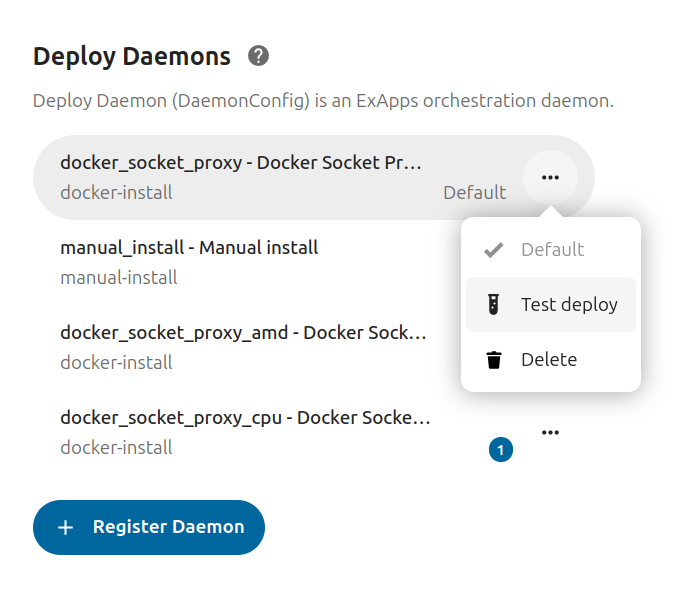Screen dimensions: 696x601
Task: Open the manual_install - Manual install daemon
Action: click(189, 247)
